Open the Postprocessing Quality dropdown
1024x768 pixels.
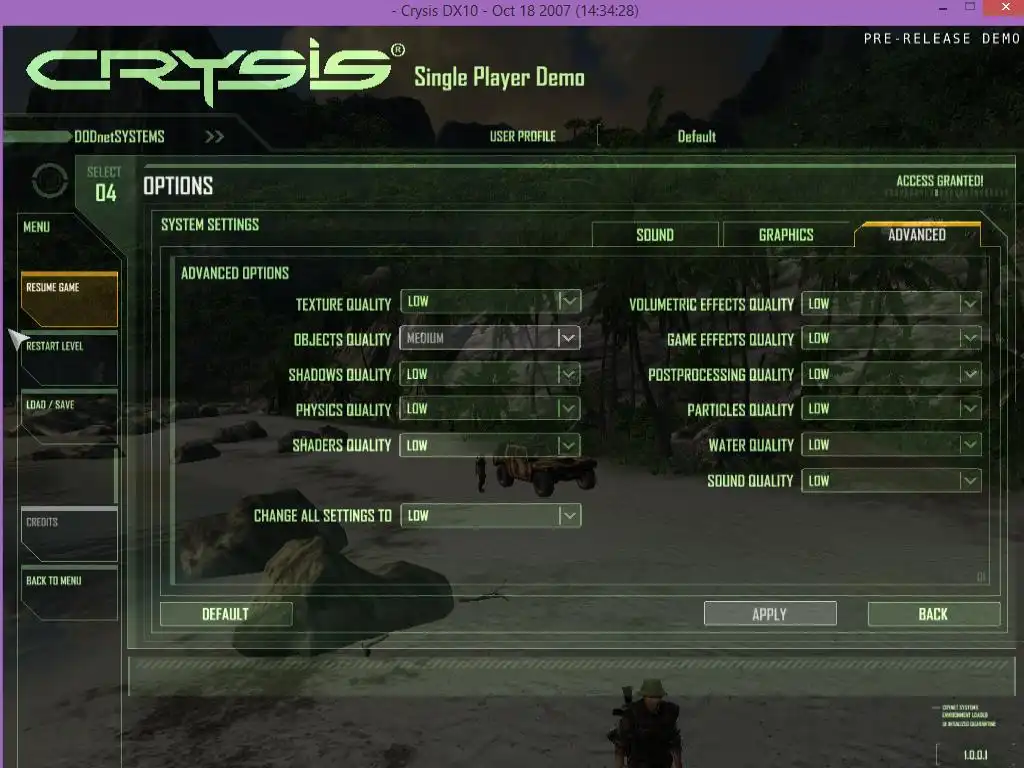tap(891, 374)
